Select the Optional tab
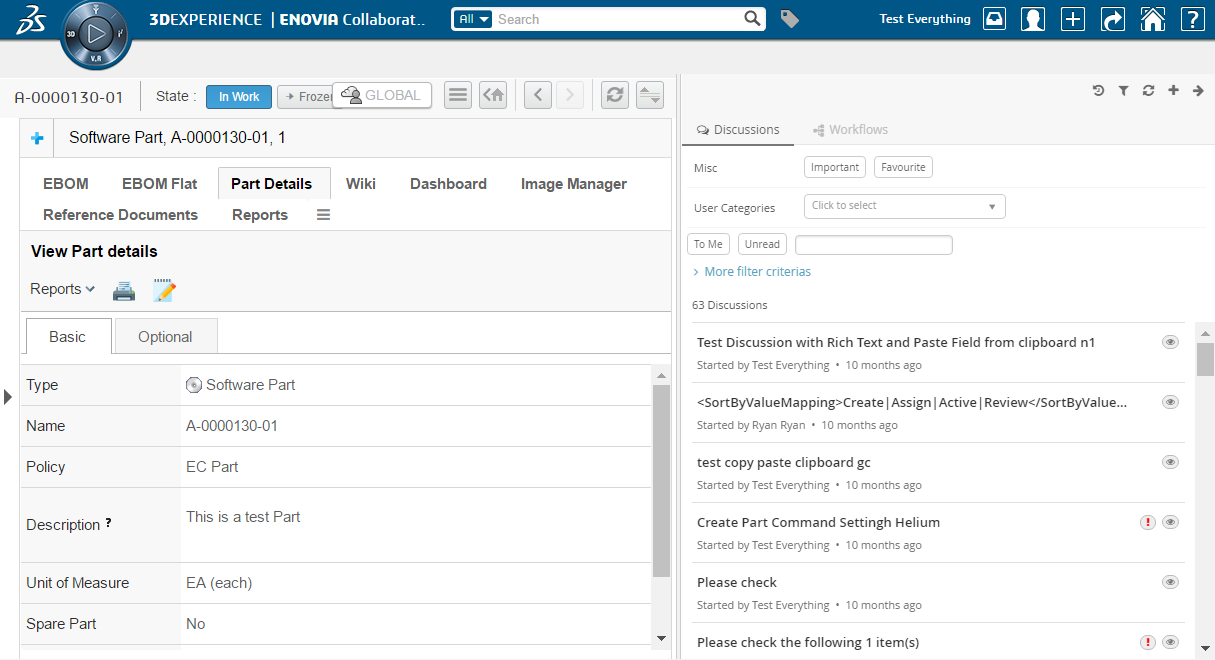 click(165, 337)
